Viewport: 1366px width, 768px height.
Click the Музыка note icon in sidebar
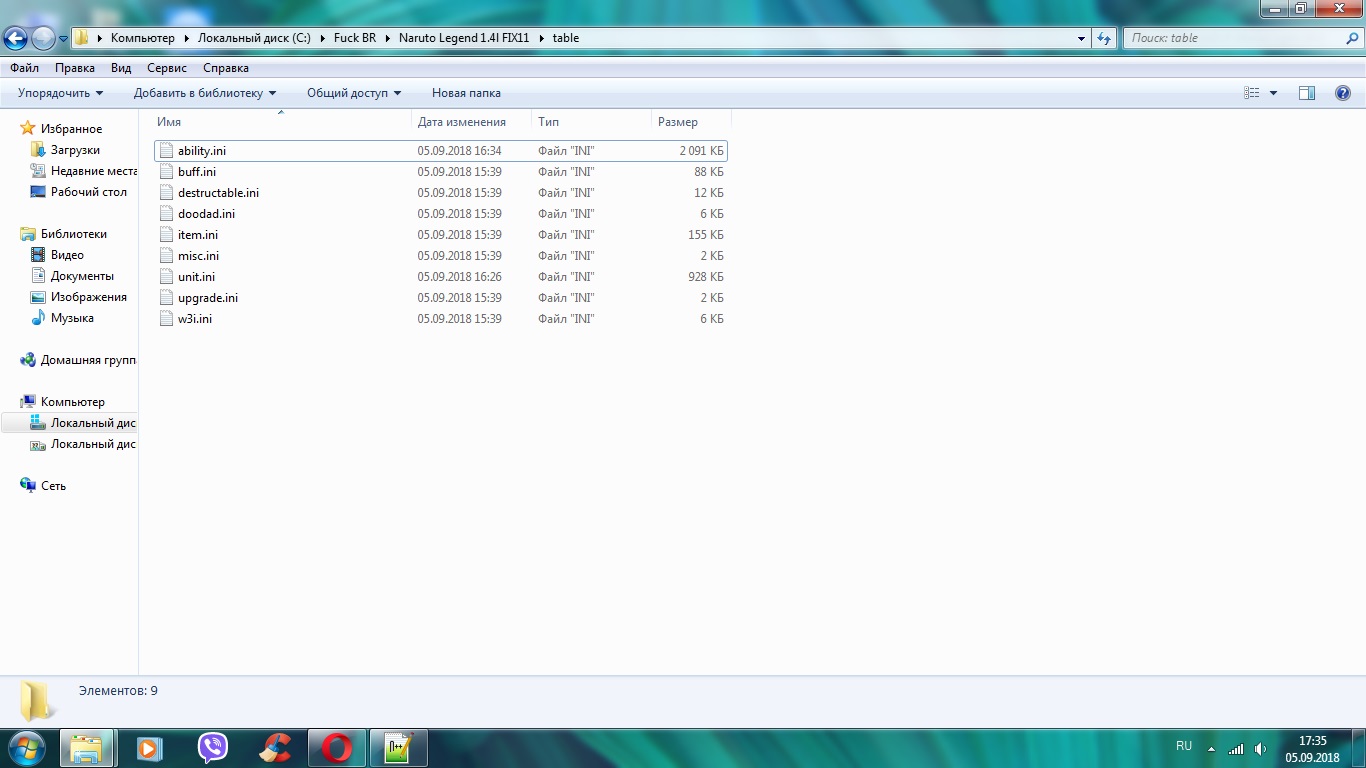(x=38, y=318)
